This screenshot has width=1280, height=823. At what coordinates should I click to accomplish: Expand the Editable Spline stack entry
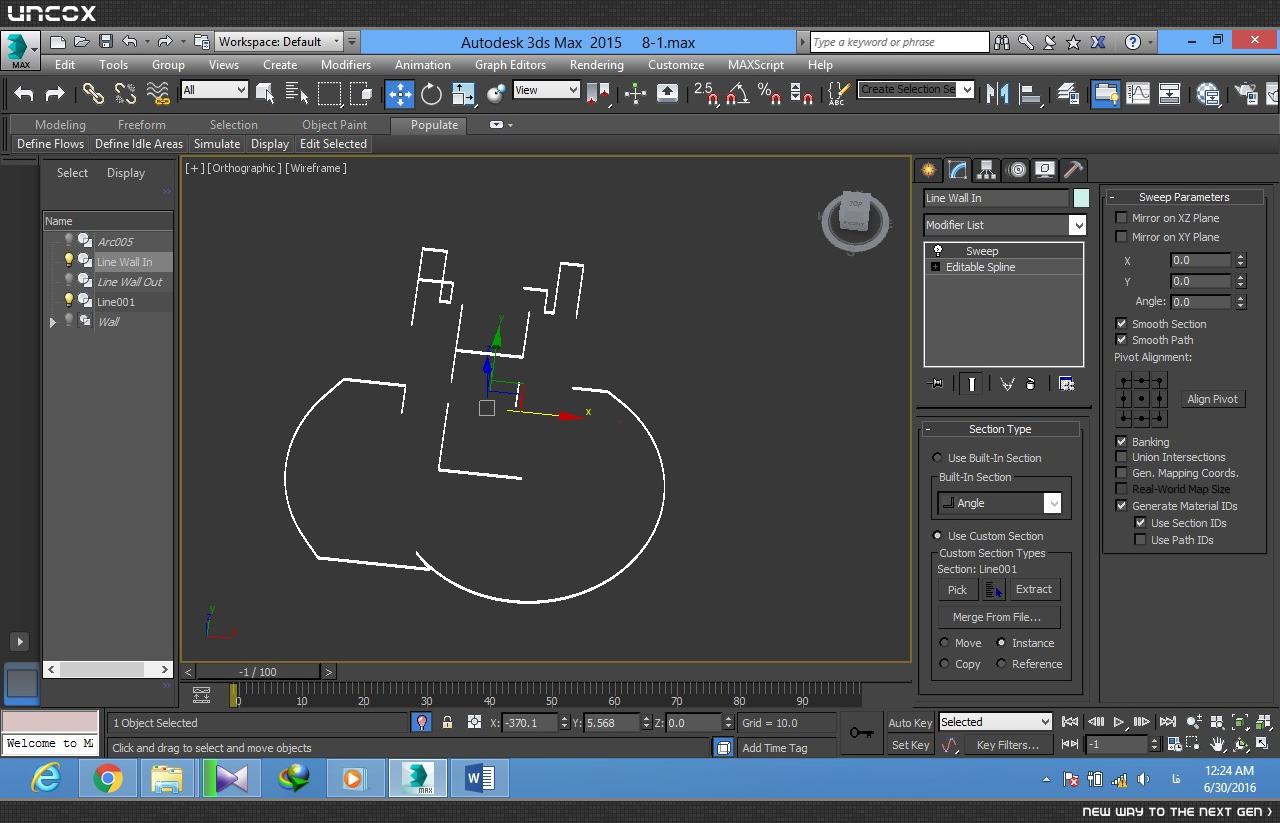pos(935,267)
